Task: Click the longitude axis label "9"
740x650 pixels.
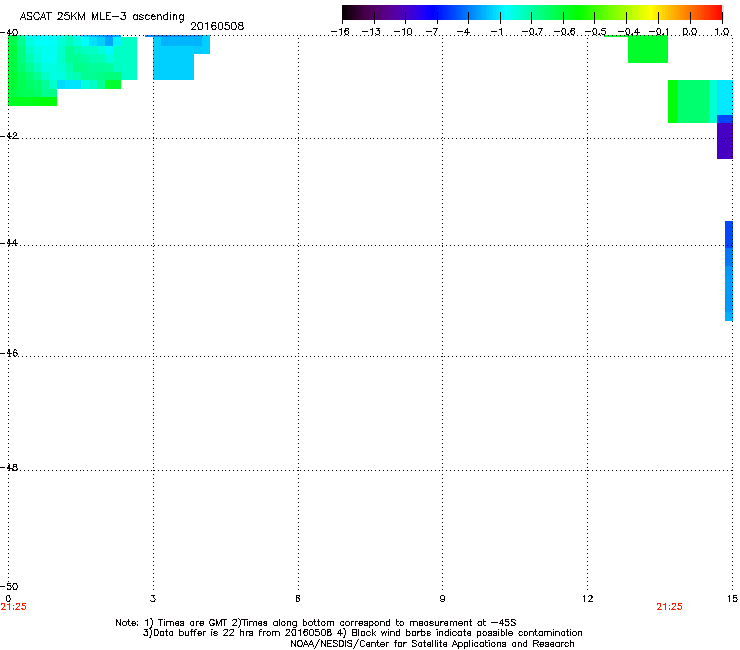Action: [x=442, y=599]
